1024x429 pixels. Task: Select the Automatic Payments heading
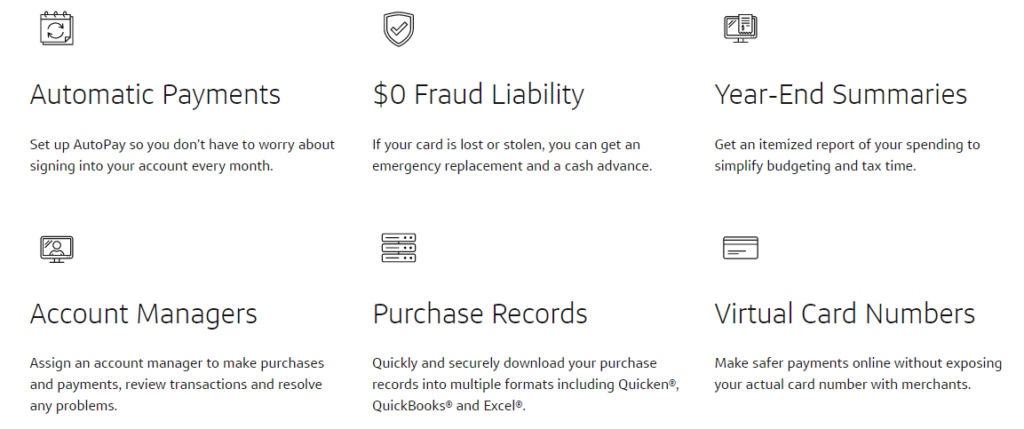pos(155,95)
